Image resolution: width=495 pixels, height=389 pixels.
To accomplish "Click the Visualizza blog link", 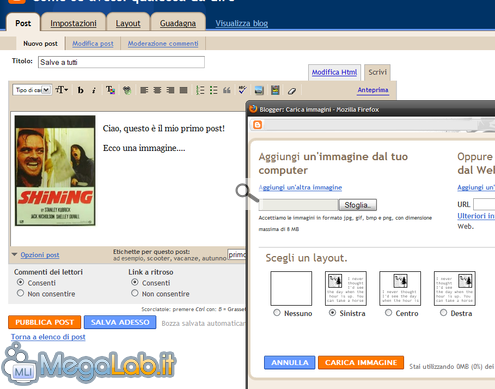I will [x=242, y=23].
